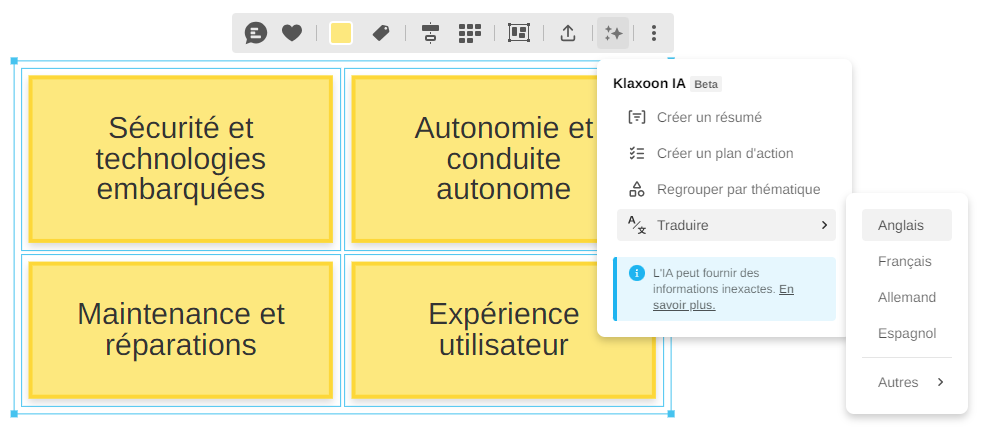The width and height of the screenshot is (988, 438).
Task: Expand the Traduire submenu arrow
Action: tap(824, 225)
